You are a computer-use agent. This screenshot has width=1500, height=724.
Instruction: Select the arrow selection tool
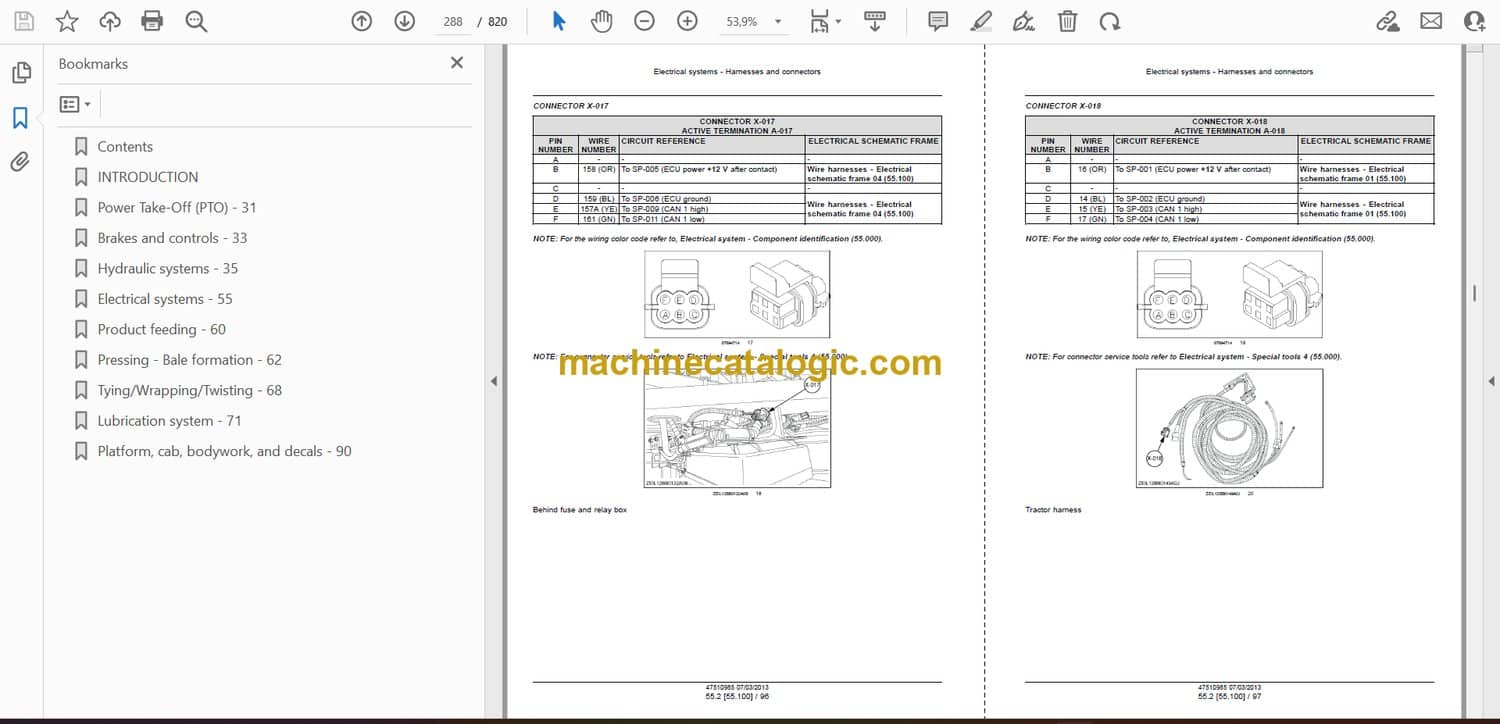(559, 21)
